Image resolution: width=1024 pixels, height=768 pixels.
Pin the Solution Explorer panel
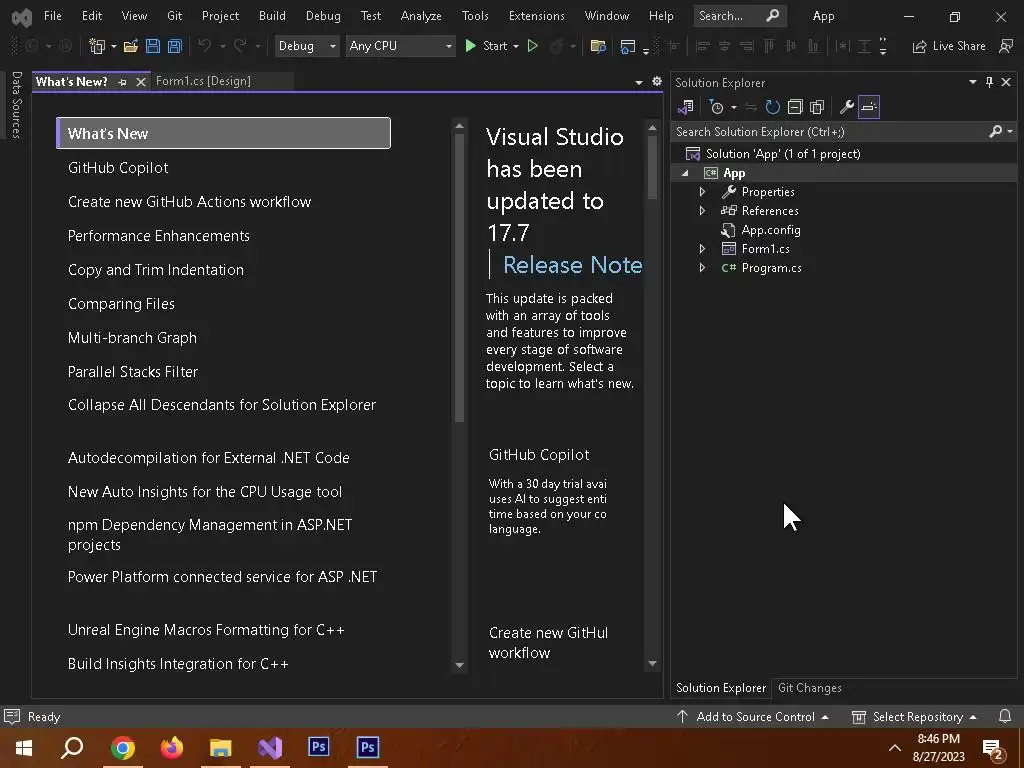click(989, 82)
